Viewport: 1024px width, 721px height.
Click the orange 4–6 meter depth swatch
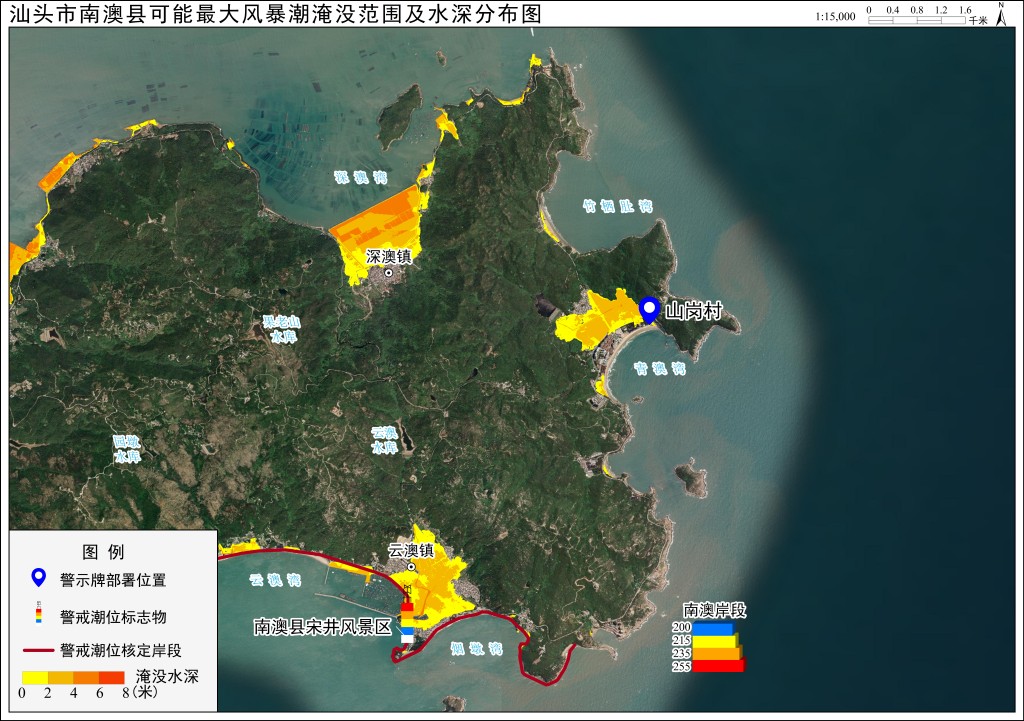coord(86,677)
